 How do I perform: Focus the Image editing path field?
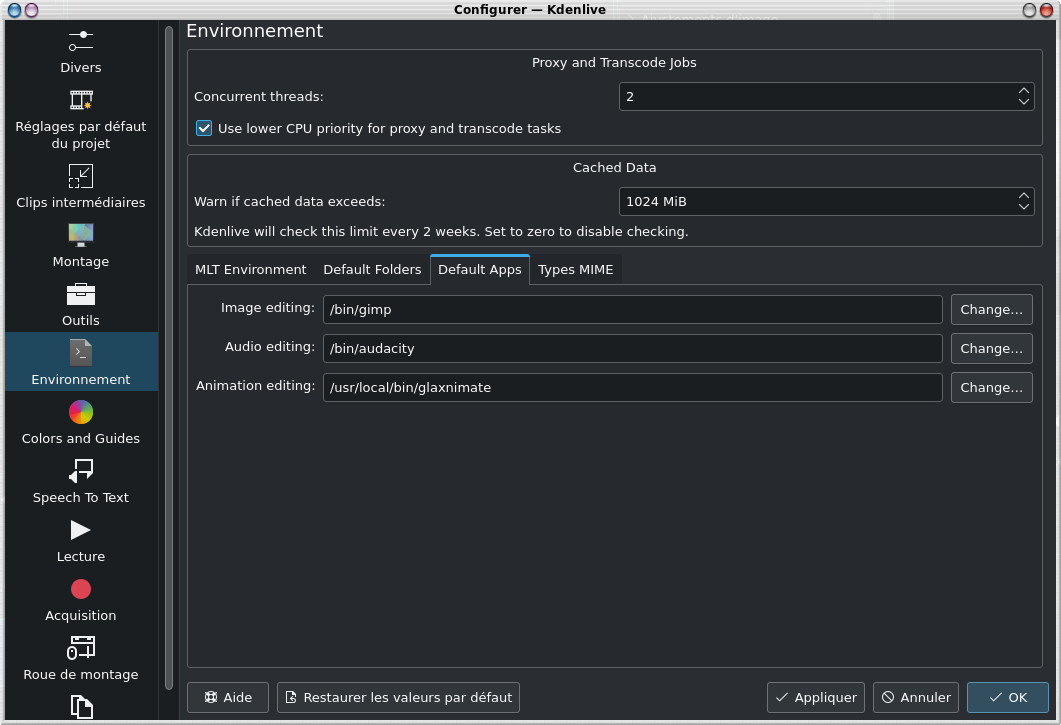(x=633, y=309)
